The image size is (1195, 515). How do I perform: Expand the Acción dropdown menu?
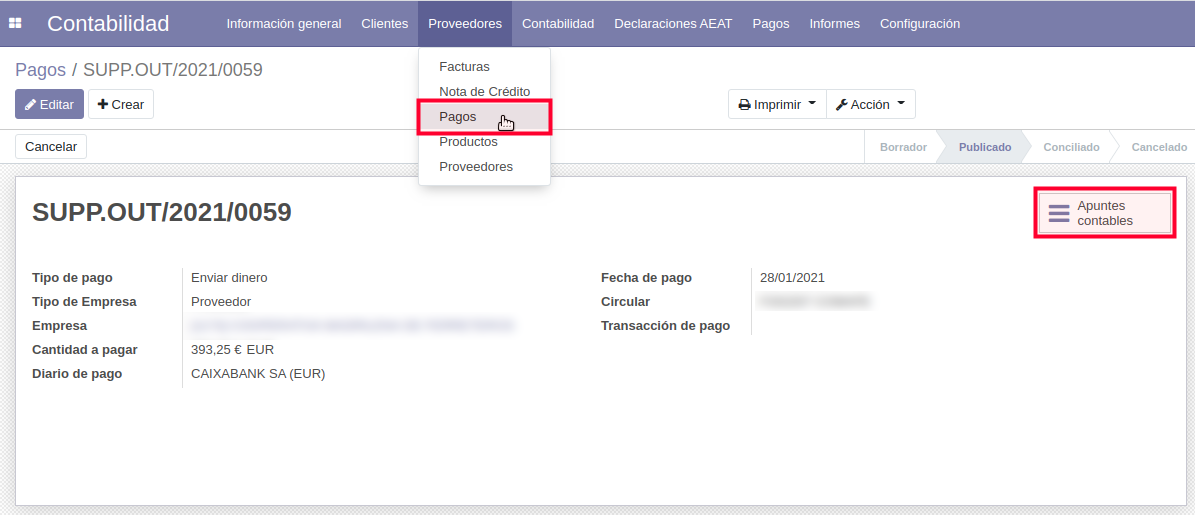click(x=870, y=104)
